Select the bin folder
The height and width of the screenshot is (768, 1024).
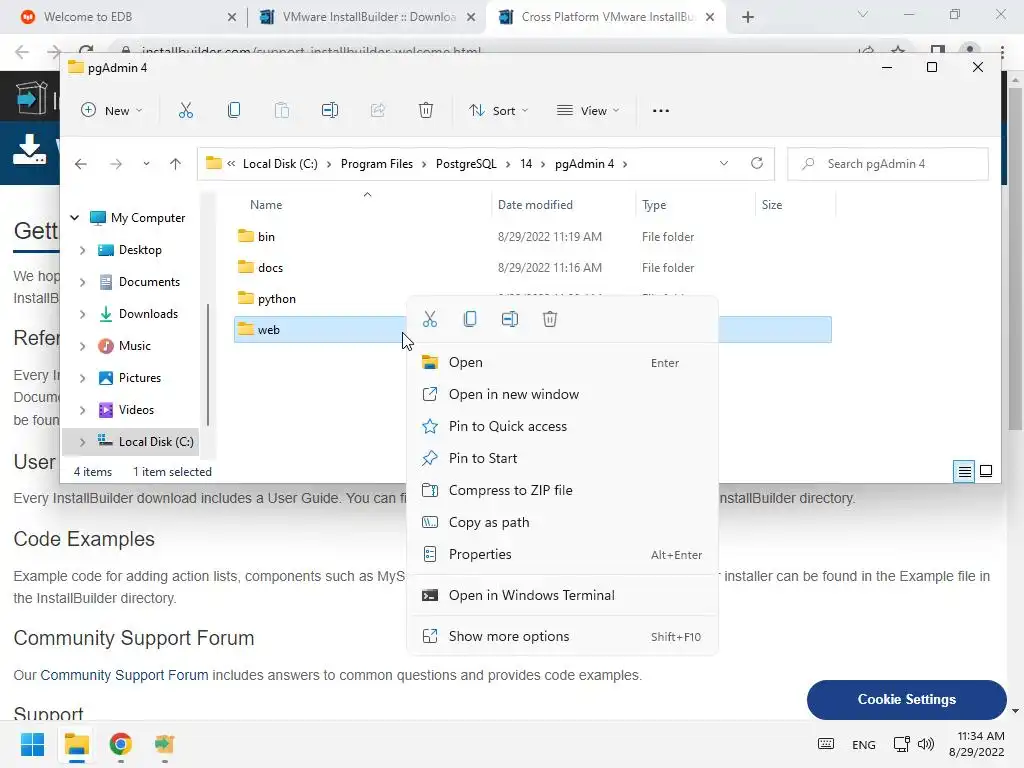532,236
